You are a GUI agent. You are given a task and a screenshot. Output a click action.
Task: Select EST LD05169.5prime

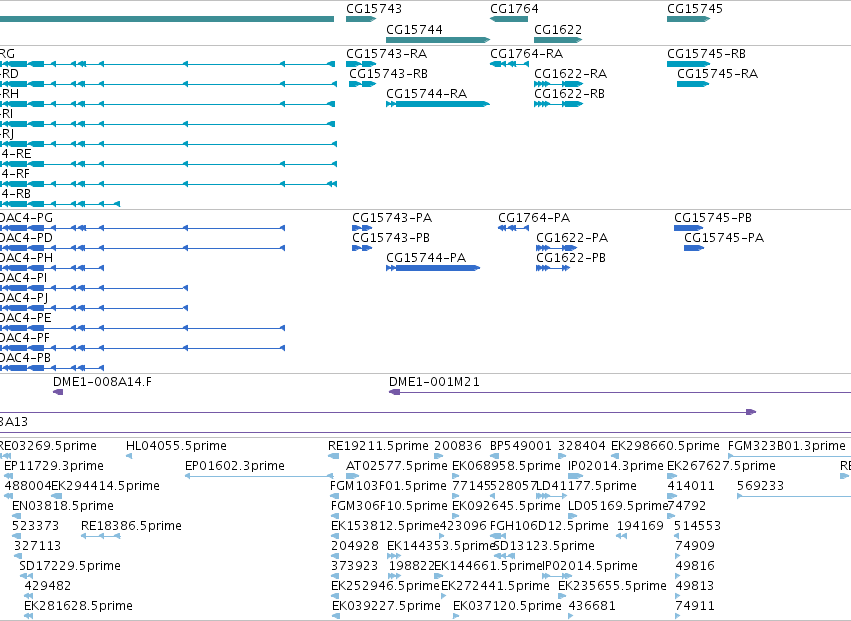(618, 506)
